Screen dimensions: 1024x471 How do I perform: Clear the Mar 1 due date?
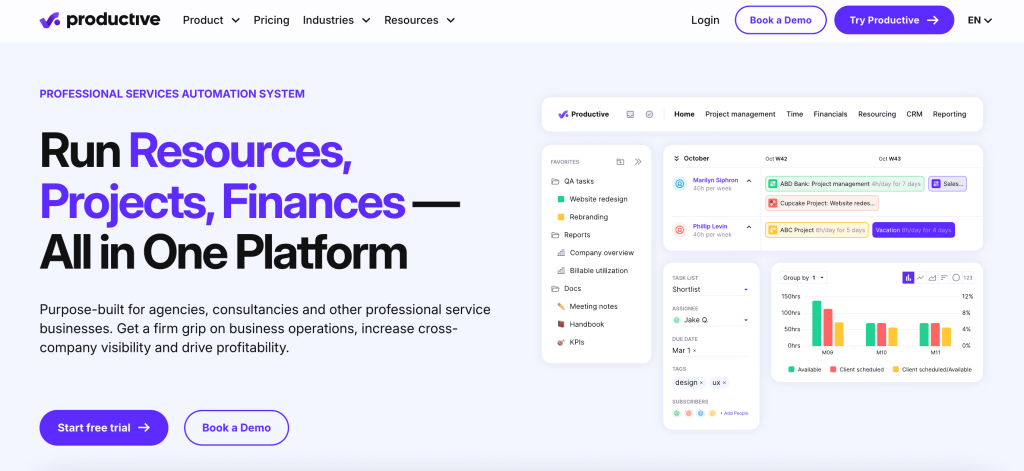point(694,351)
